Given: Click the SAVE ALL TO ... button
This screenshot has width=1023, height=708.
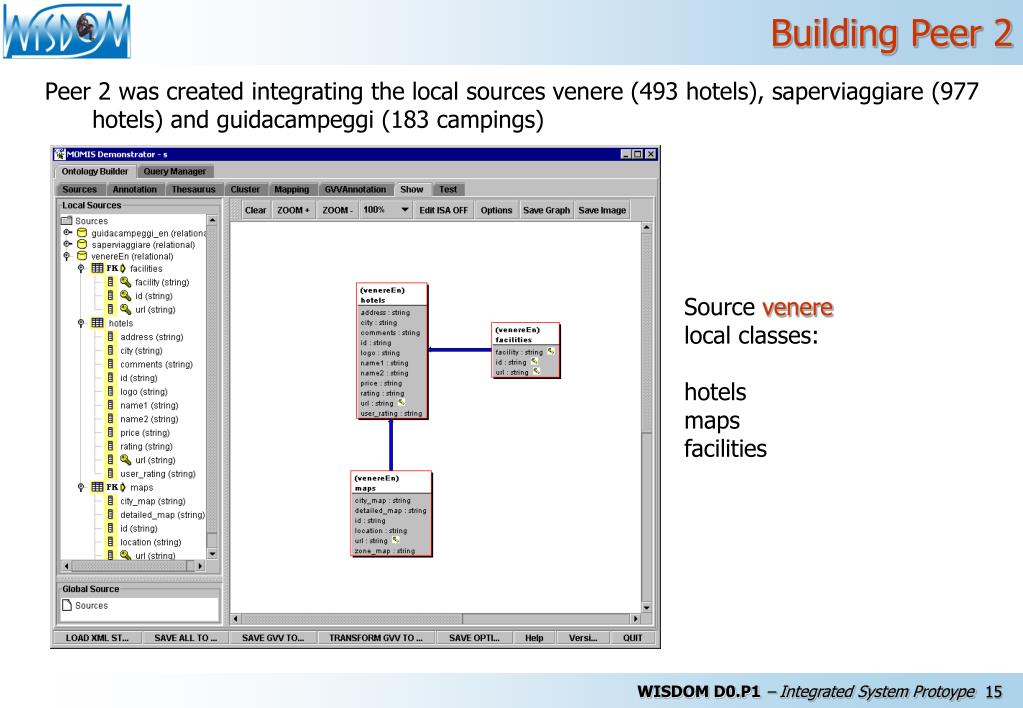Looking at the screenshot, I should coord(185,638).
